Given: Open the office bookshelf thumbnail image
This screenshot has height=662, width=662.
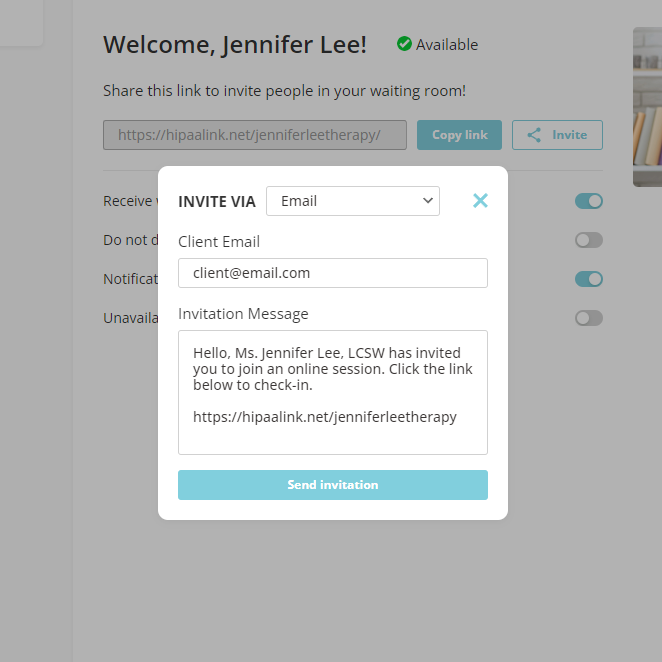Looking at the screenshot, I should pos(647,107).
